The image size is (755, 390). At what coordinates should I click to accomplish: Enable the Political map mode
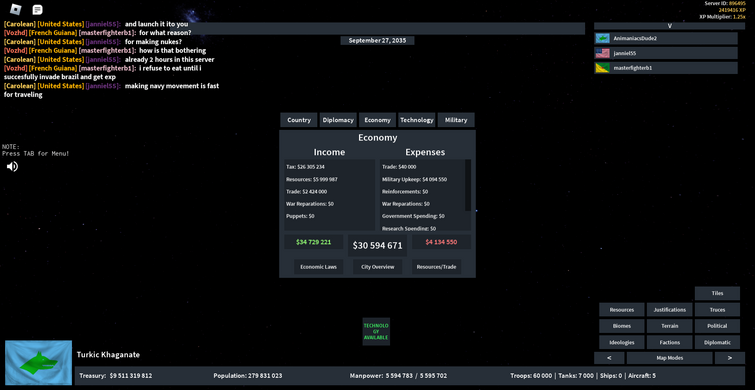pos(717,326)
